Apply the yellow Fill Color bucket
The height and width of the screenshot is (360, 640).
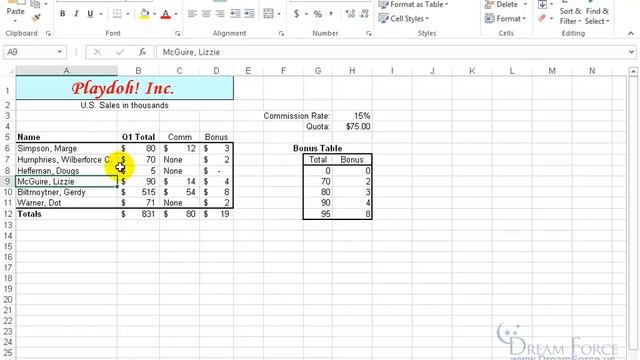pos(144,14)
